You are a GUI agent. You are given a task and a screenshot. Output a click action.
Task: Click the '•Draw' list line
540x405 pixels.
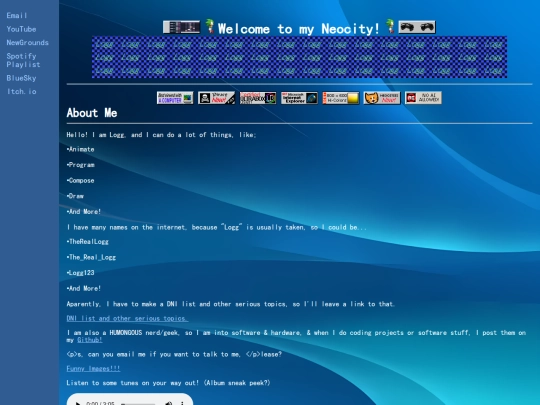click(75, 196)
